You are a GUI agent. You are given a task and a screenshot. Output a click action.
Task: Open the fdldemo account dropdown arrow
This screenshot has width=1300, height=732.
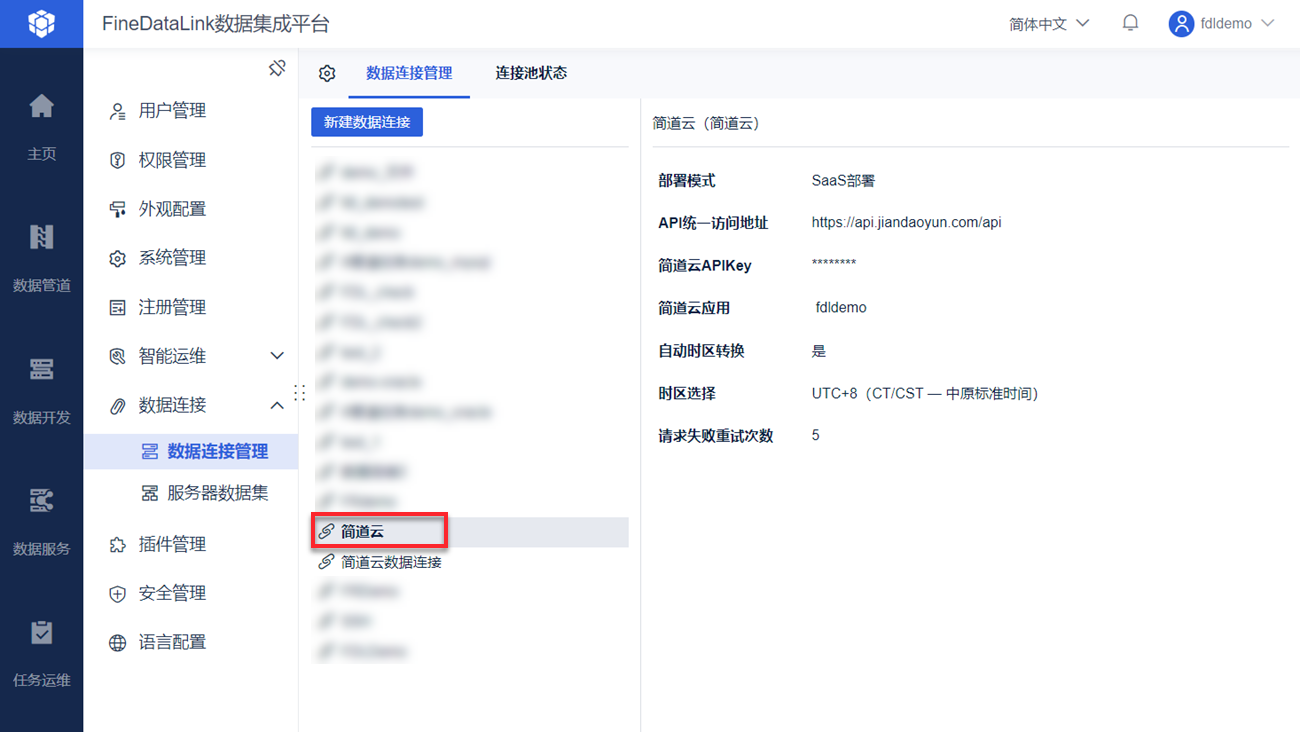(x=1268, y=23)
